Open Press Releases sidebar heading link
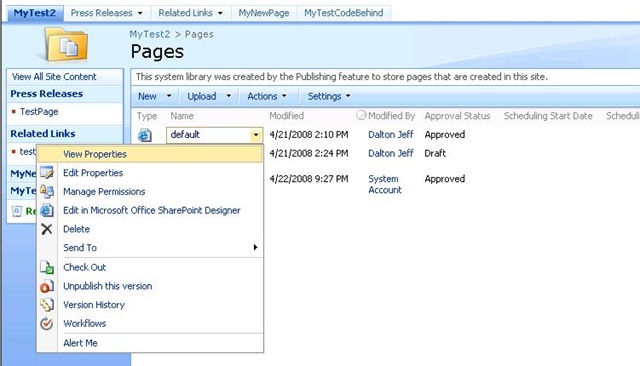The width and height of the screenshot is (640, 366). 47,94
